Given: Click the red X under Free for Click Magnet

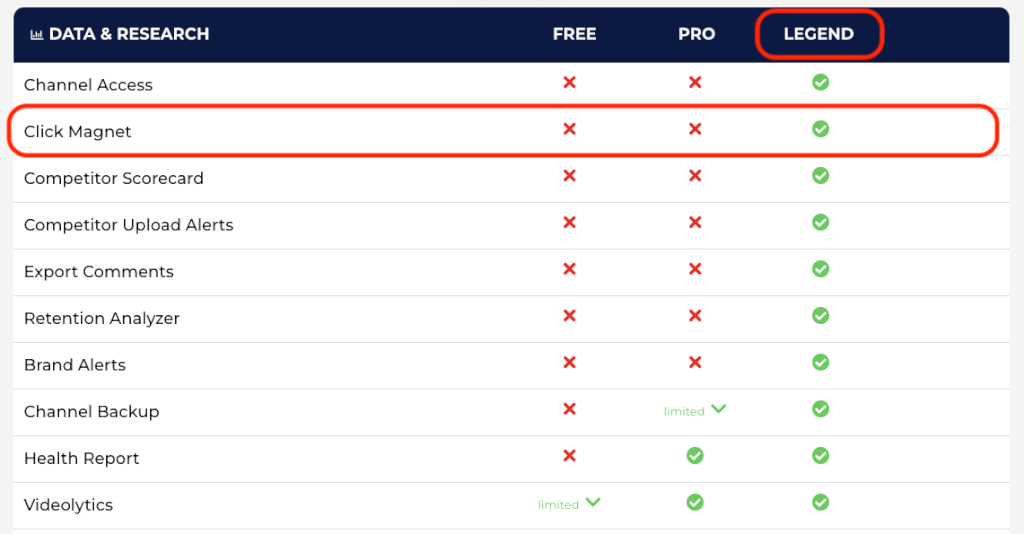Looking at the screenshot, I should 569,129.
